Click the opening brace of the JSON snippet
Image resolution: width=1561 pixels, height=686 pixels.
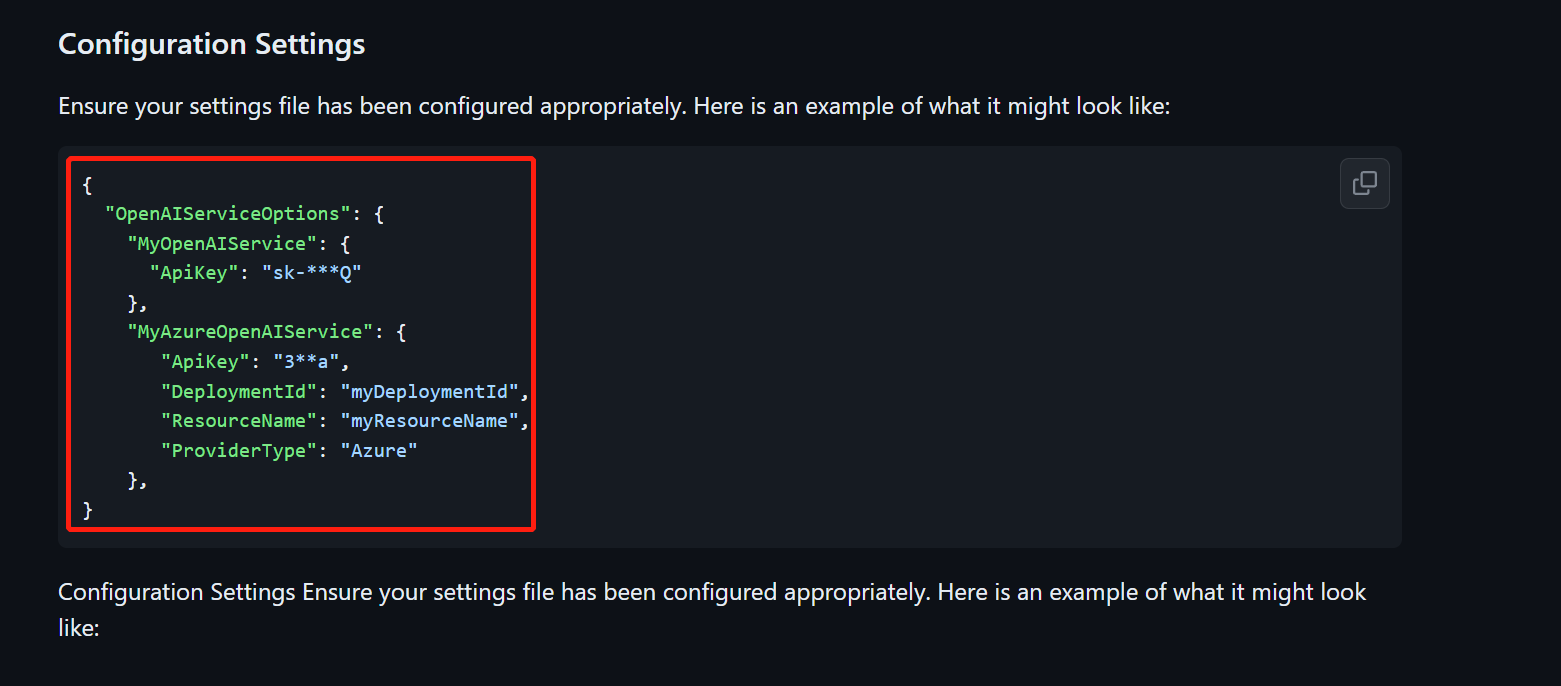[x=86, y=184]
